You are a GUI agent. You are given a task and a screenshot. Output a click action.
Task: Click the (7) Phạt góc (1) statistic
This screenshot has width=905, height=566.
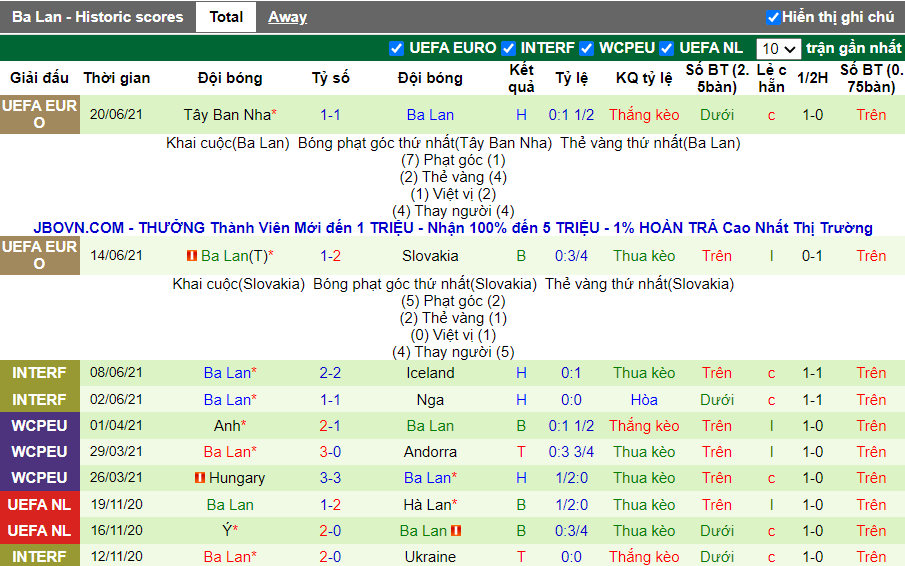453,160
